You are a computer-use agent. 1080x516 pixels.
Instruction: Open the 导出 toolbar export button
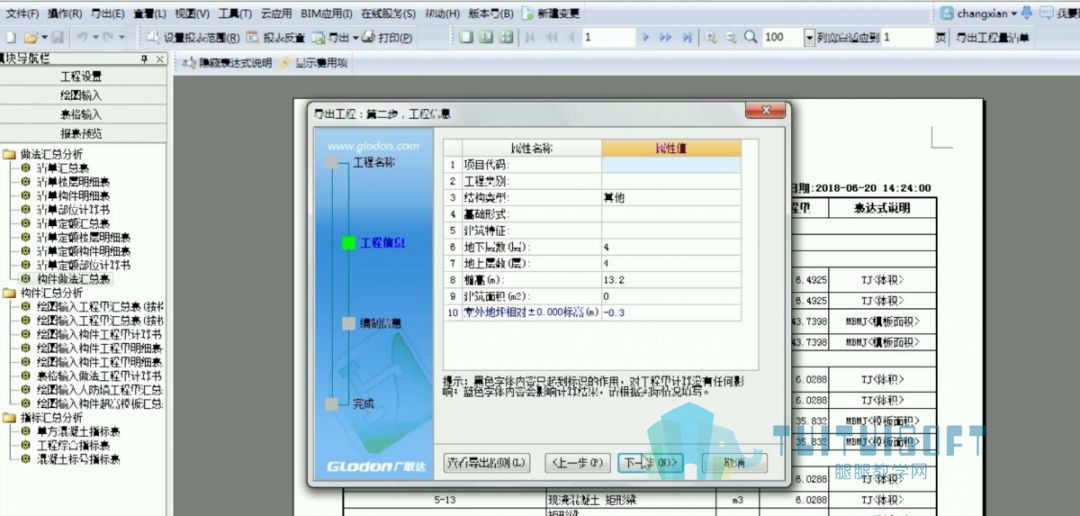coord(331,38)
